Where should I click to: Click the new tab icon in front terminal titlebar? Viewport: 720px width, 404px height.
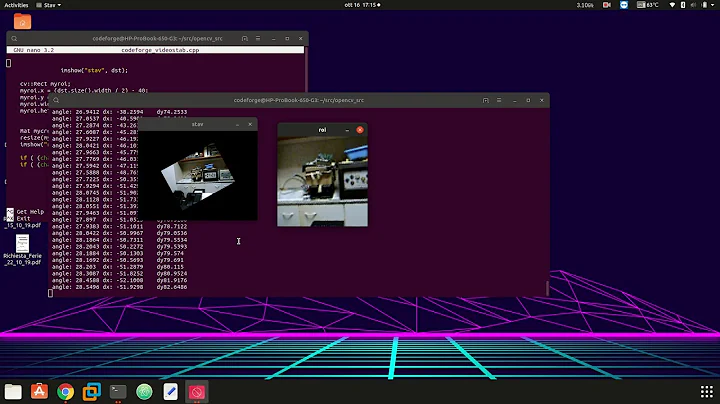(x=485, y=100)
